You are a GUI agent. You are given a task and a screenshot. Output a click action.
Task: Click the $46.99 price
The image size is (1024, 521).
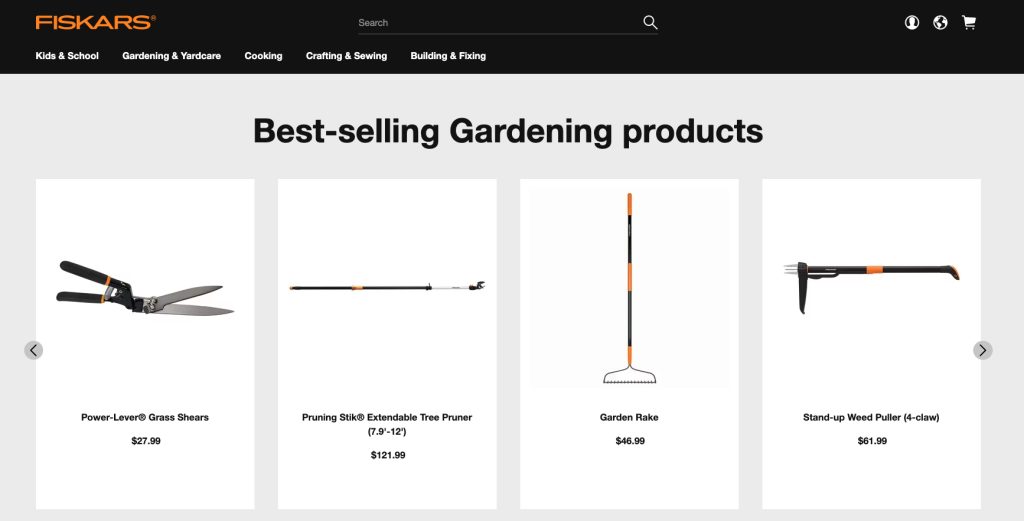click(630, 441)
